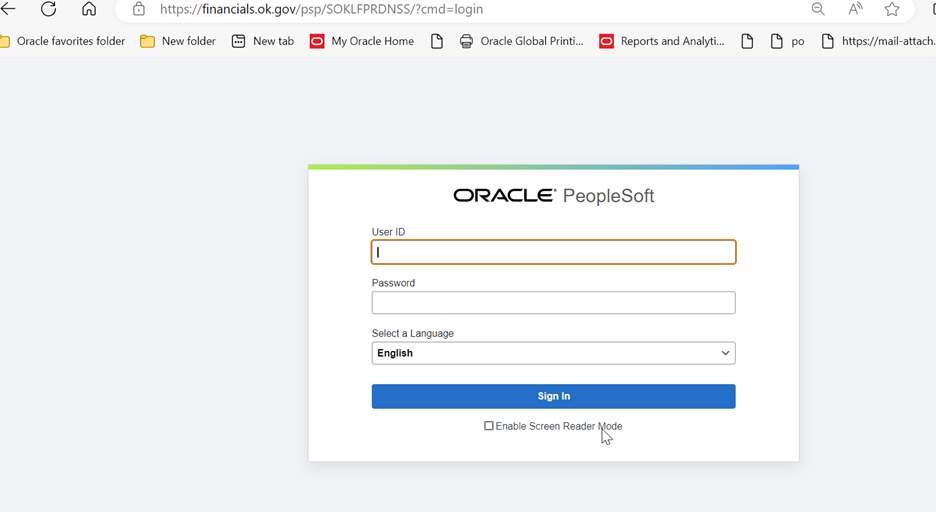Open Reports and Analytics bookmark
Image resolution: width=936 pixels, height=512 pixels.
(662, 41)
